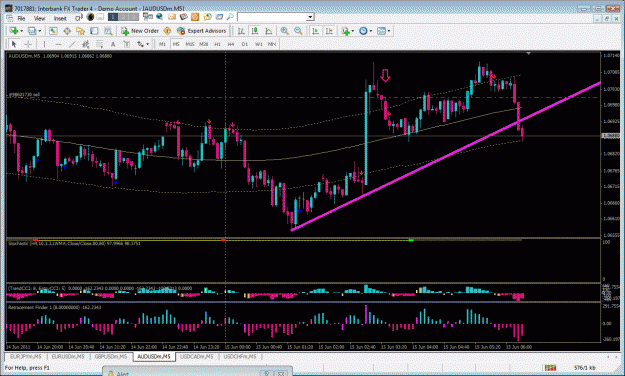Open the View menu

click(x=39, y=18)
